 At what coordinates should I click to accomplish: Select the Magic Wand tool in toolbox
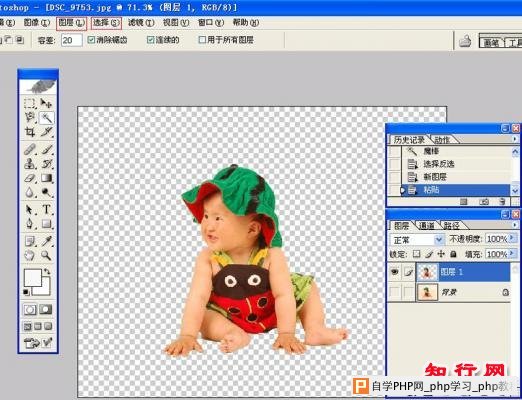click(46, 118)
